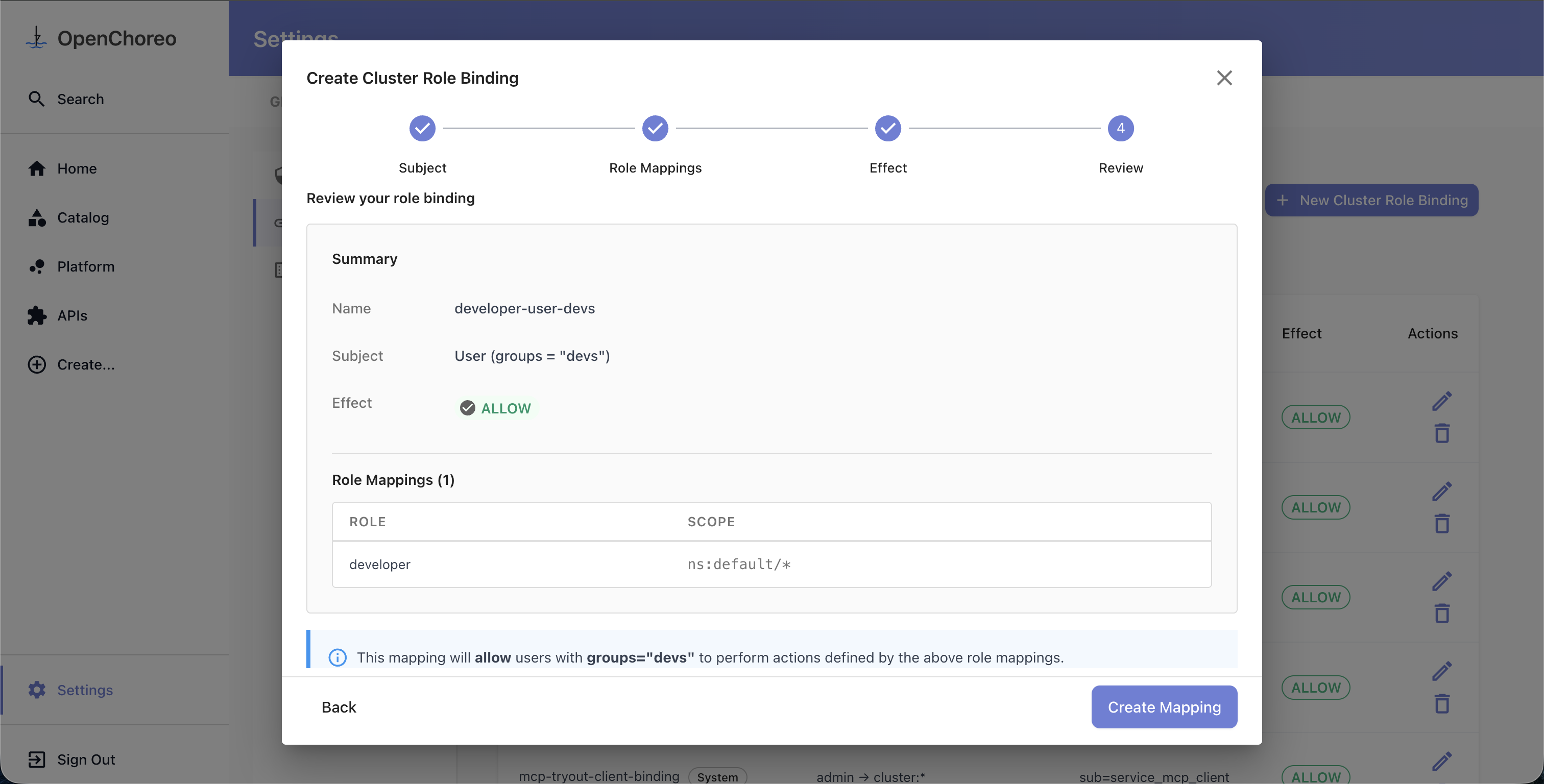1544x784 pixels.
Task: Jump to the Effect step circle
Action: point(888,128)
